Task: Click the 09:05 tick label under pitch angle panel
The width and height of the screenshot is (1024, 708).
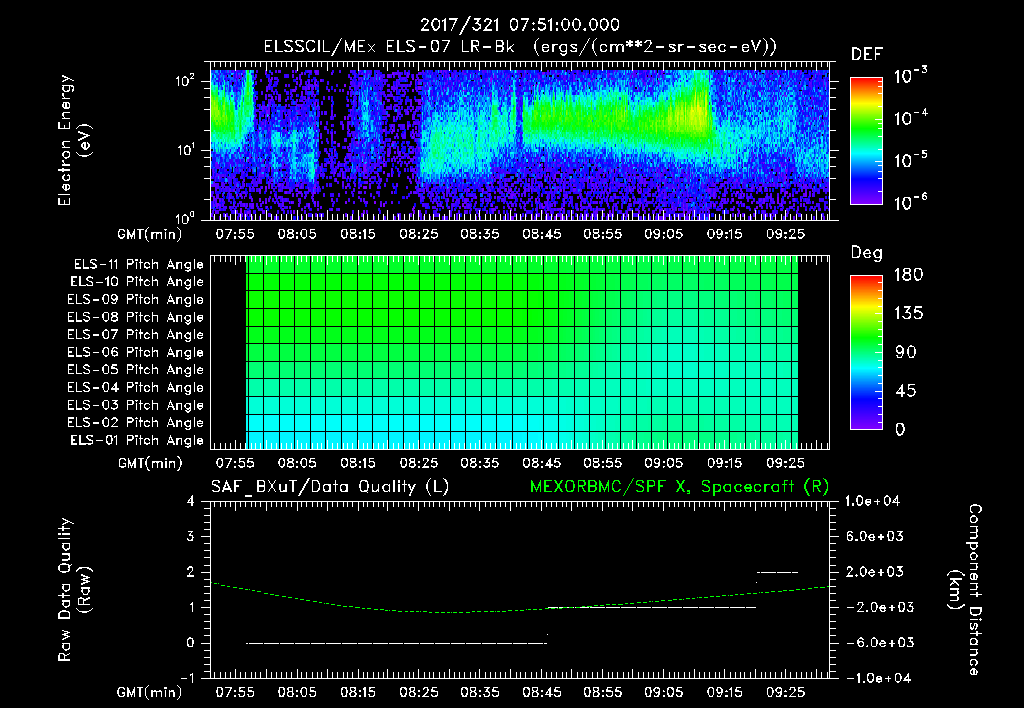Action: point(664,463)
